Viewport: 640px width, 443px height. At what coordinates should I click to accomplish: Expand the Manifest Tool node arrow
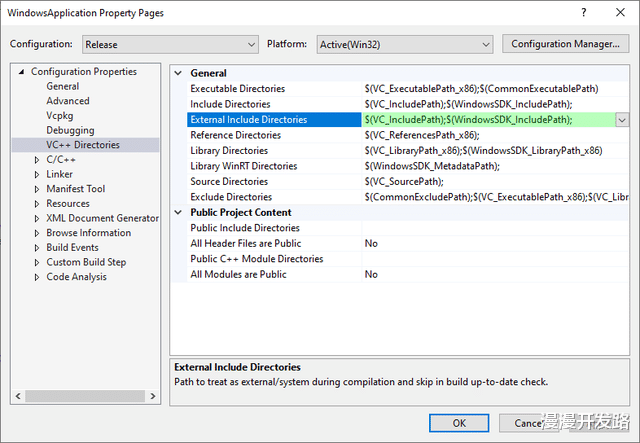coord(37,189)
